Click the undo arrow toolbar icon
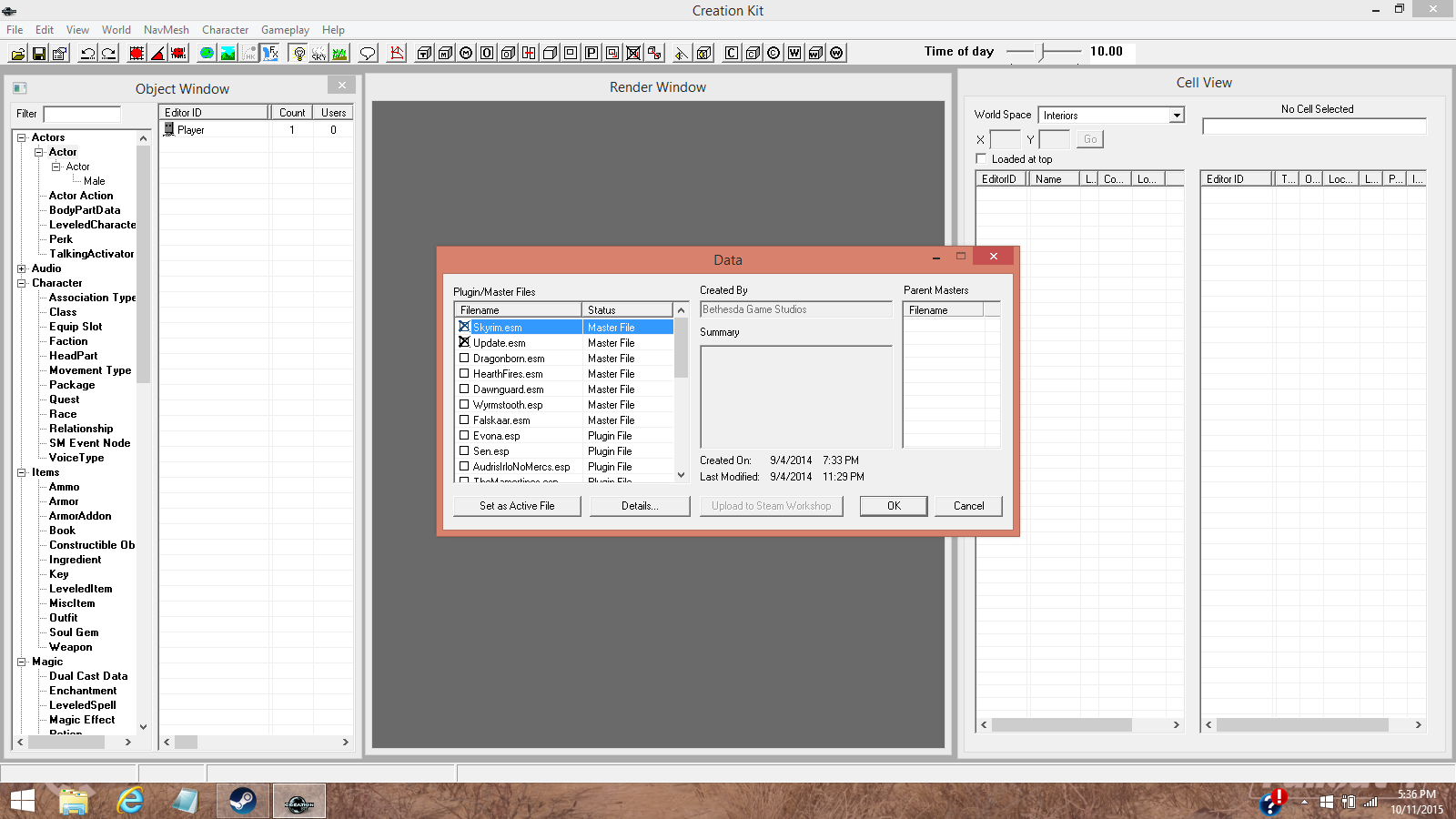This screenshot has width=1456, height=819. [87, 53]
